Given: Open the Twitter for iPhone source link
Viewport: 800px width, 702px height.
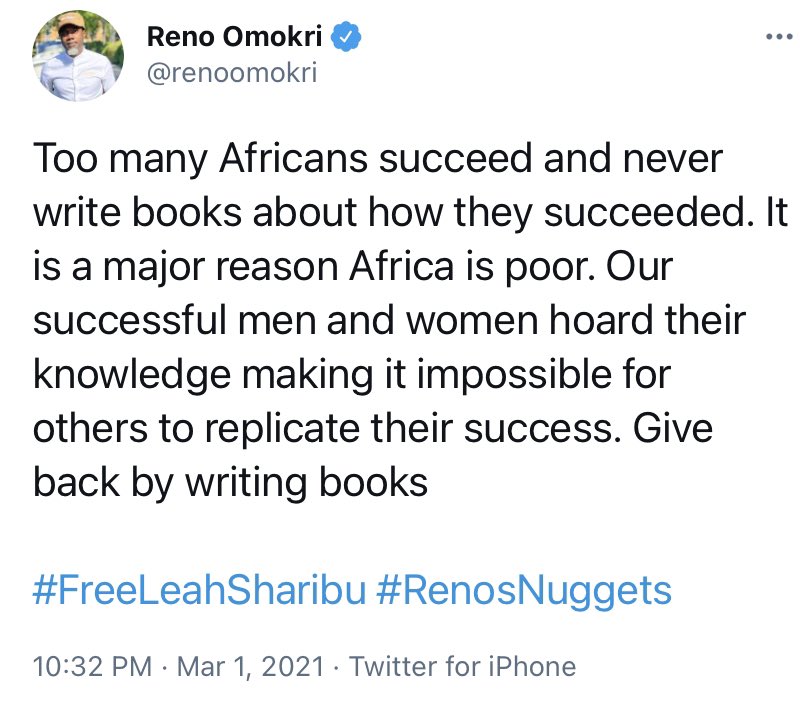Looking at the screenshot, I should pos(463,666).
